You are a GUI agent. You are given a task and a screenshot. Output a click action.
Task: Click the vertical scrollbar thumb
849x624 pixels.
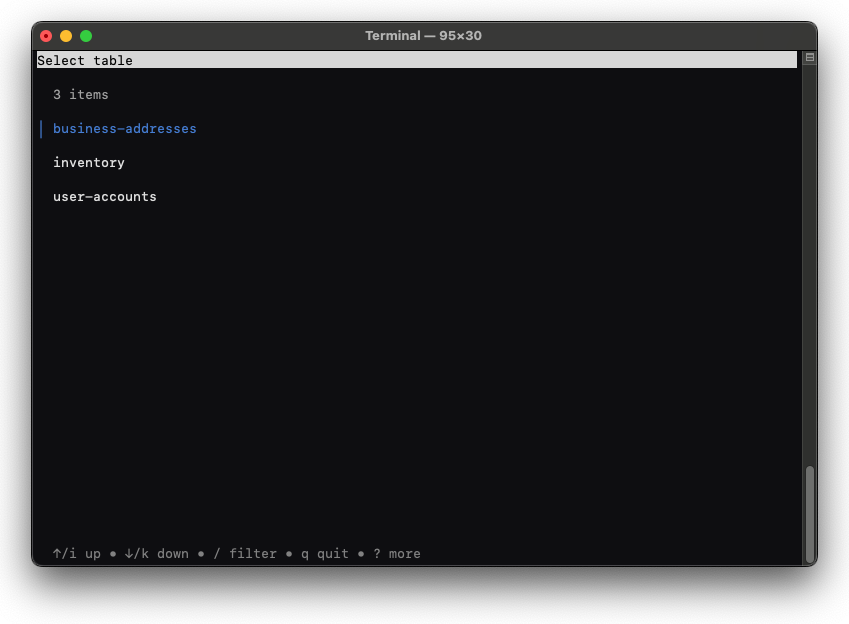(x=809, y=514)
